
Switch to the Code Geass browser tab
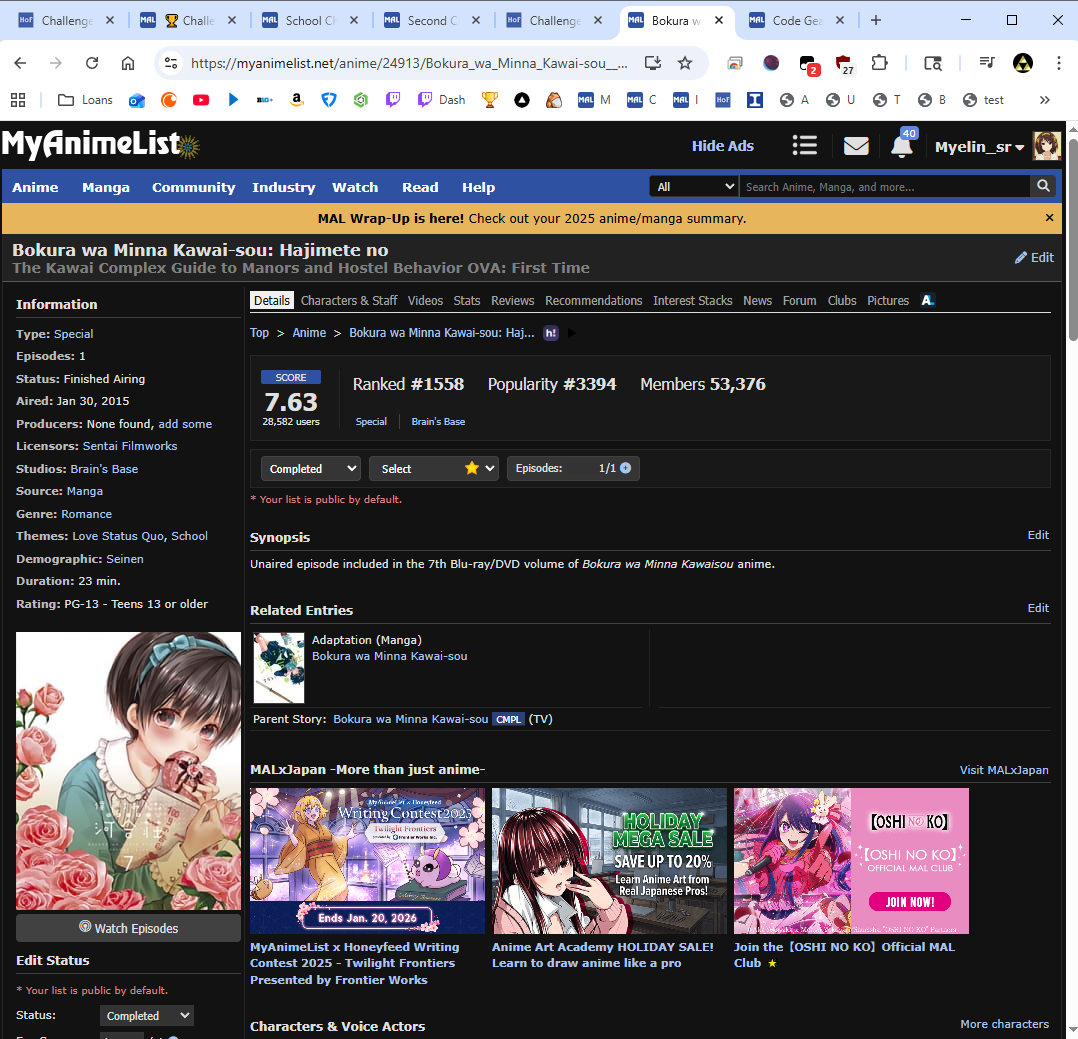[798, 21]
